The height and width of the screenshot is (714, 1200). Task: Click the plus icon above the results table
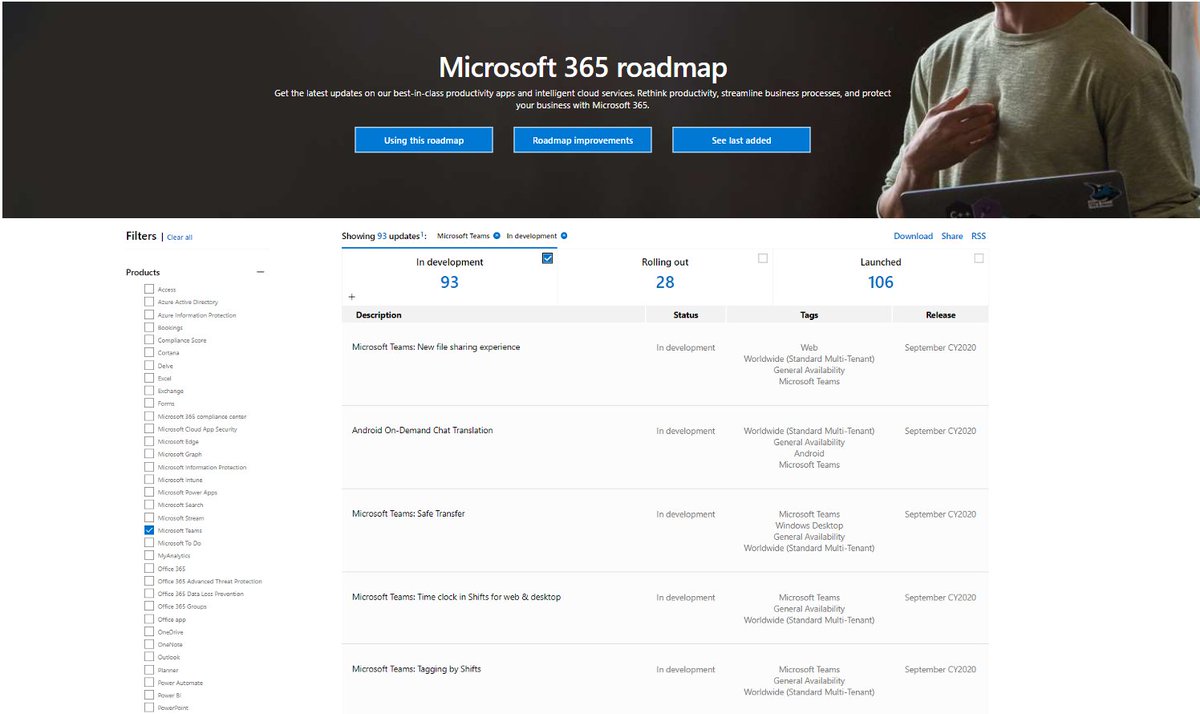pyautogui.click(x=351, y=297)
